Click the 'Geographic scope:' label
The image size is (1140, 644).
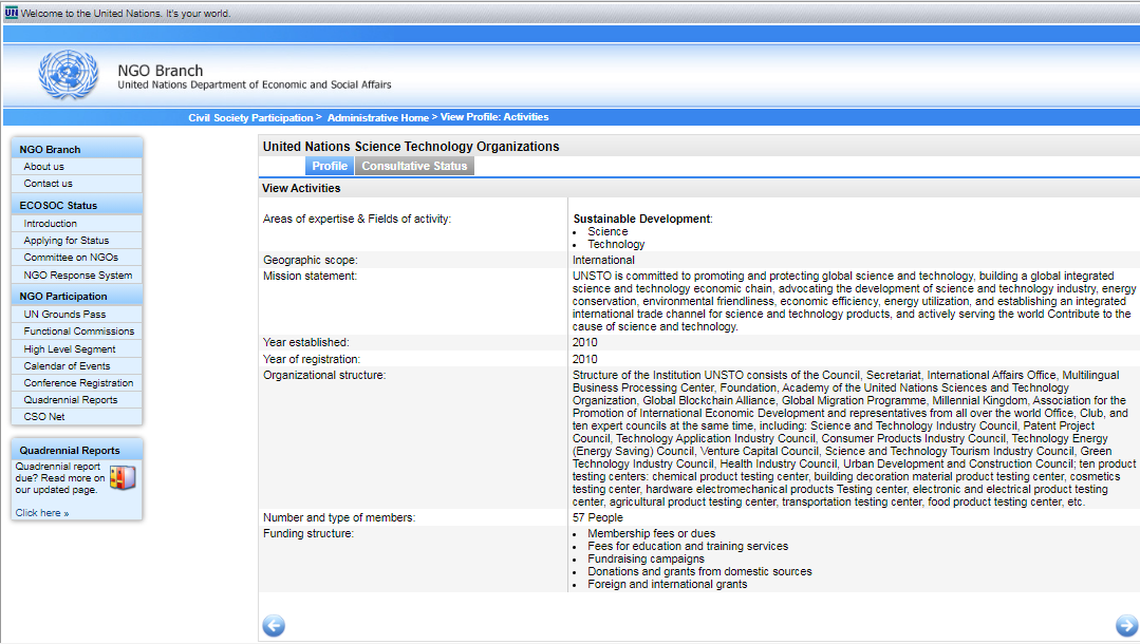pyautogui.click(x=310, y=260)
